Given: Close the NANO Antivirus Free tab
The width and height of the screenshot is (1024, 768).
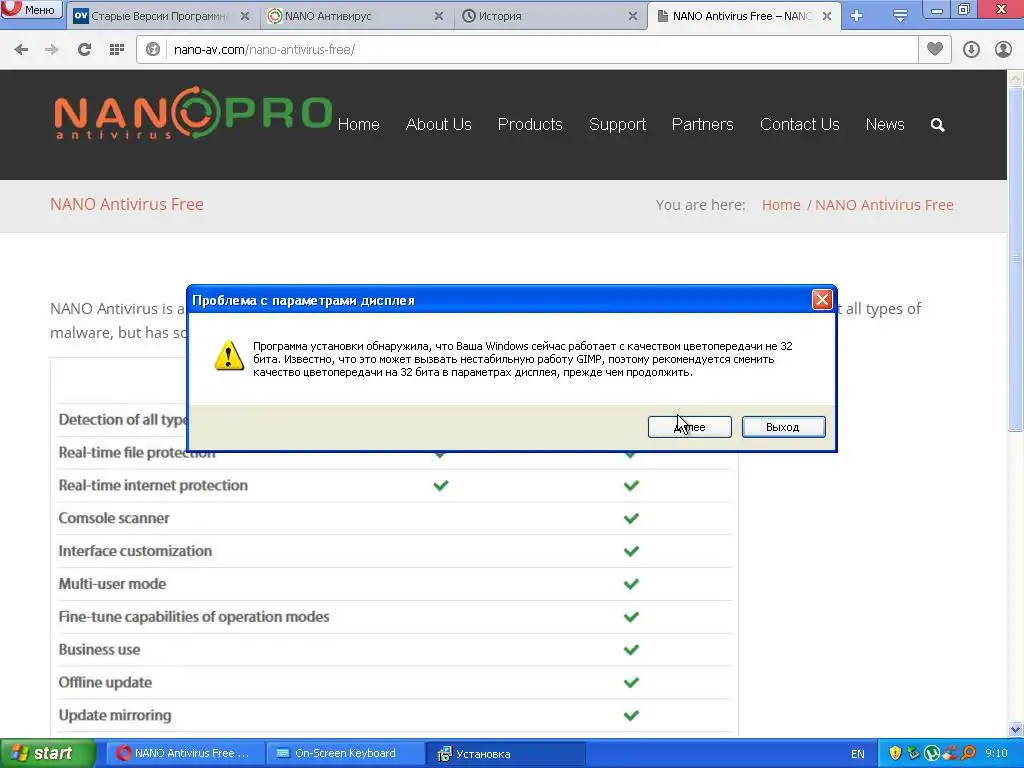Looking at the screenshot, I should point(827,16).
